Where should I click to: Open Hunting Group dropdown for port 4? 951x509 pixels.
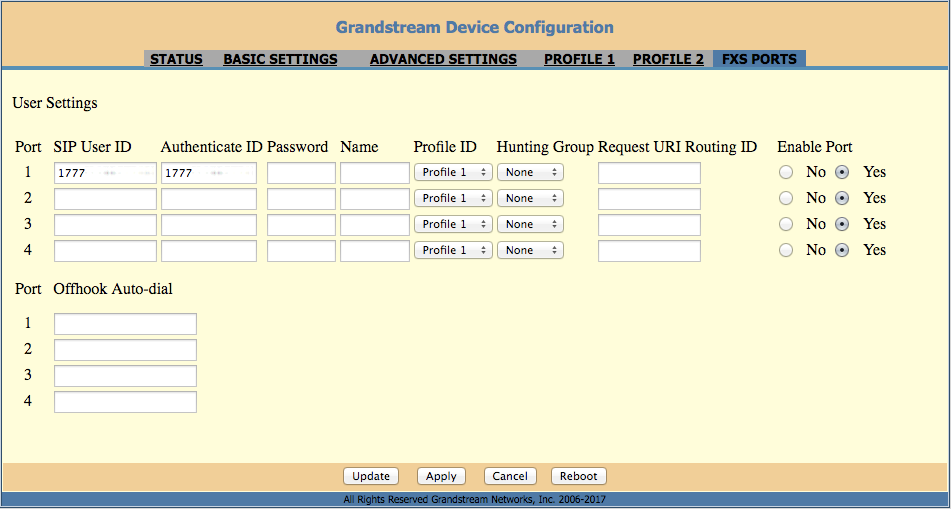pos(530,251)
